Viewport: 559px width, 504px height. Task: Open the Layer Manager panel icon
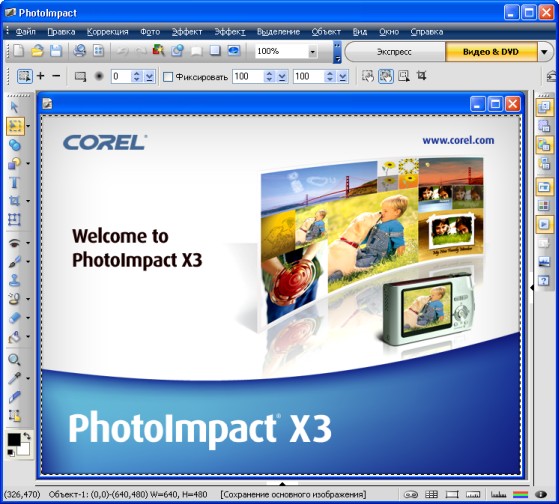(544, 107)
